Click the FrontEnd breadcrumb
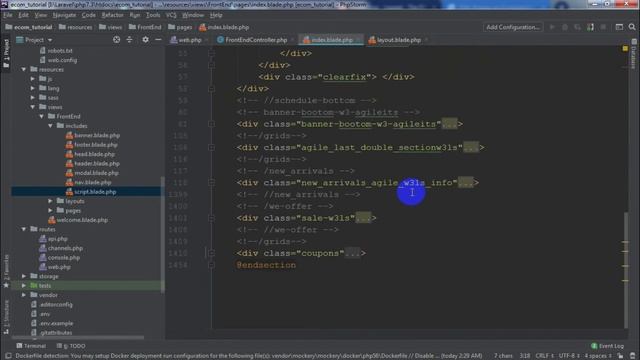The width and height of the screenshot is (640, 360). [x=145, y=27]
